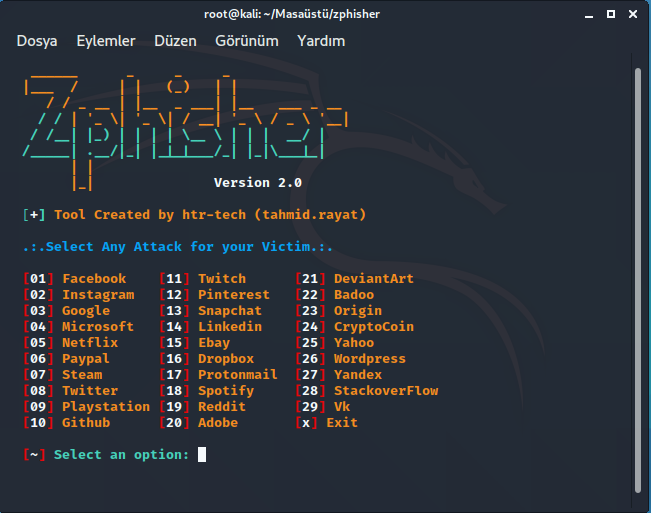This screenshot has height=513, width=651.
Task: Open the Görünüm menu
Action: click(x=247, y=41)
